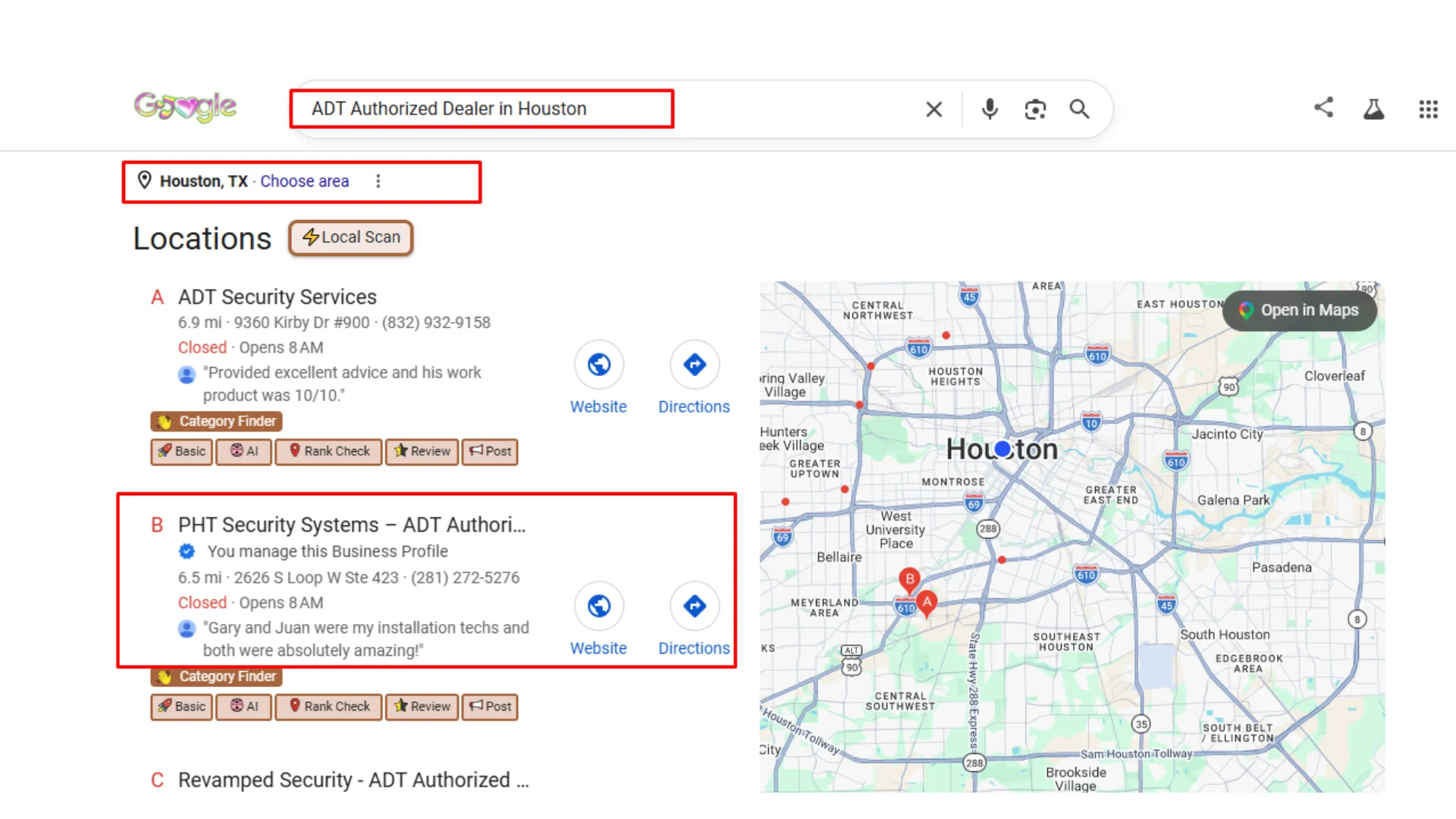The height and width of the screenshot is (819, 1456).
Task: Open the three-dot menu beside Choose area
Action: pyautogui.click(x=378, y=181)
